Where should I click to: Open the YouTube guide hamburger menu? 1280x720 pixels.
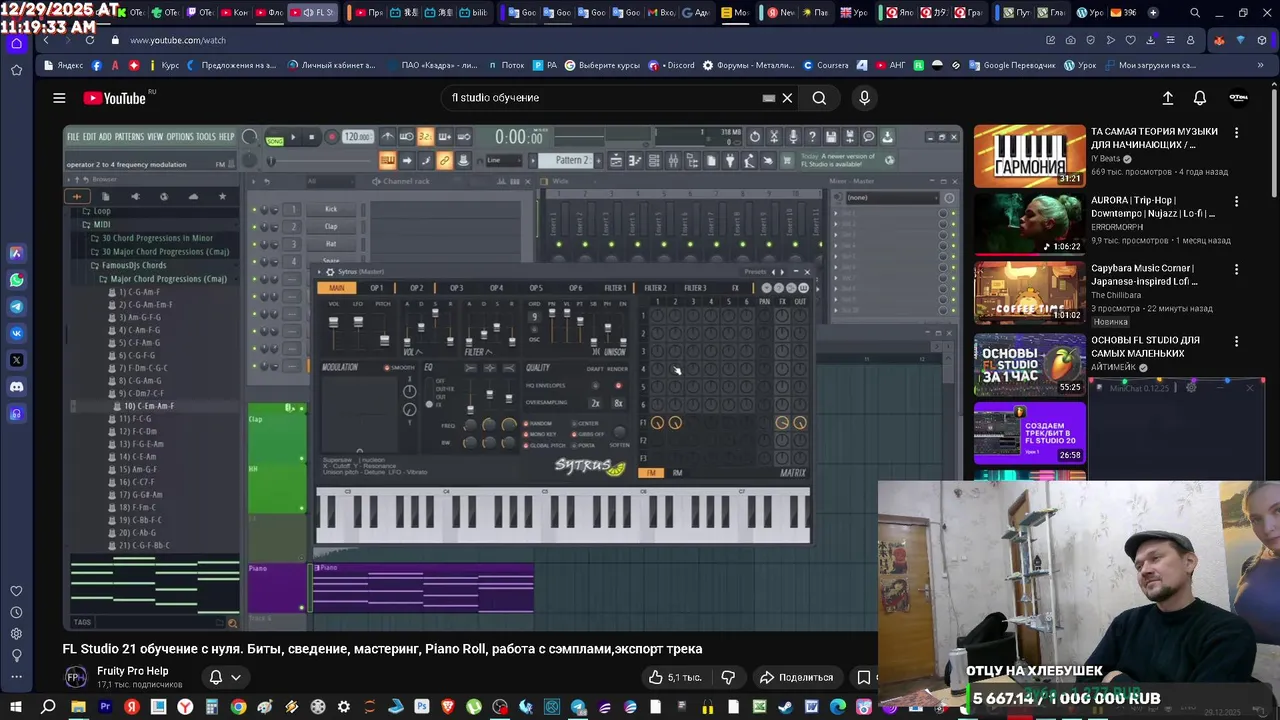pos(59,98)
